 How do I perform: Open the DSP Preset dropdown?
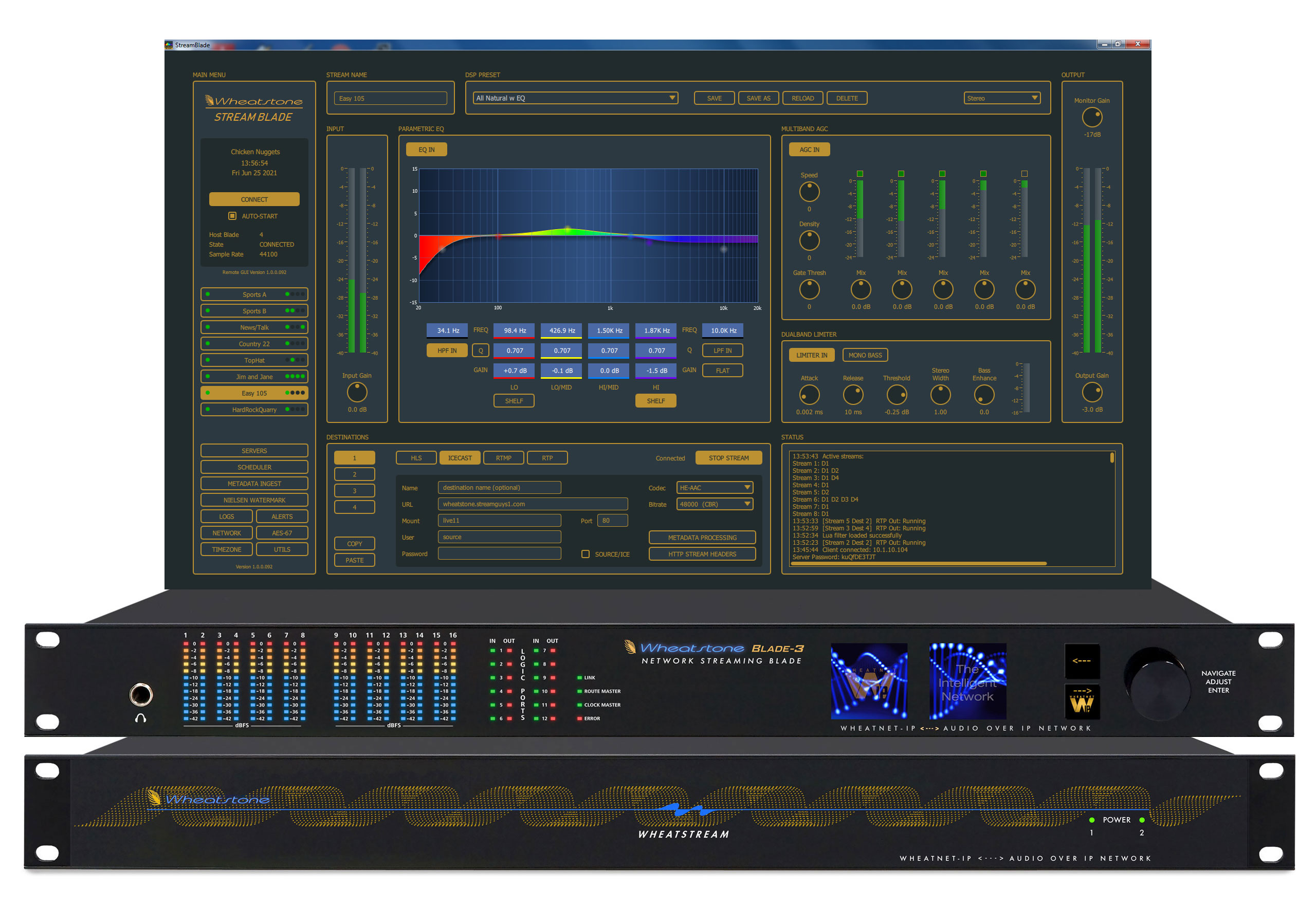tap(575, 98)
